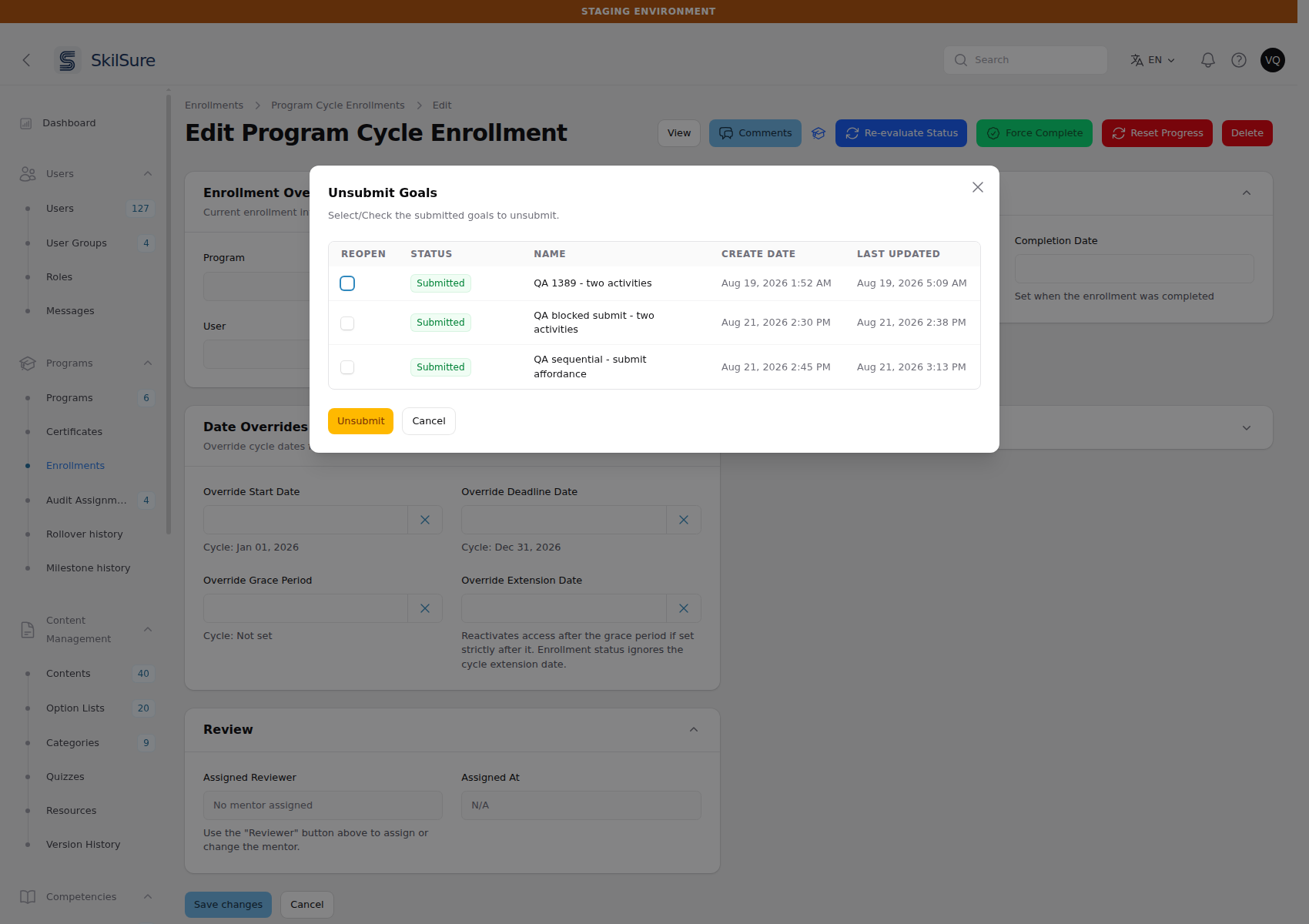This screenshot has height=924, width=1309.
Task: Click the Save changes button
Action: pyautogui.click(x=228, y=905)
